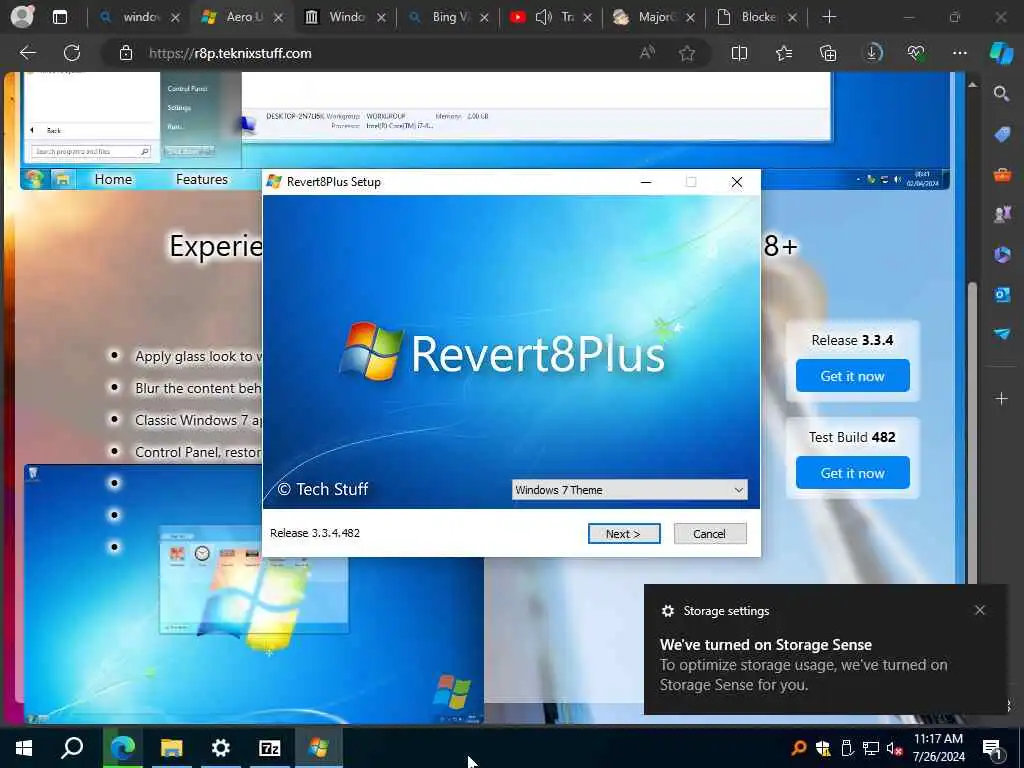Customize sidebar with the plus icon

click(1001, 398)
